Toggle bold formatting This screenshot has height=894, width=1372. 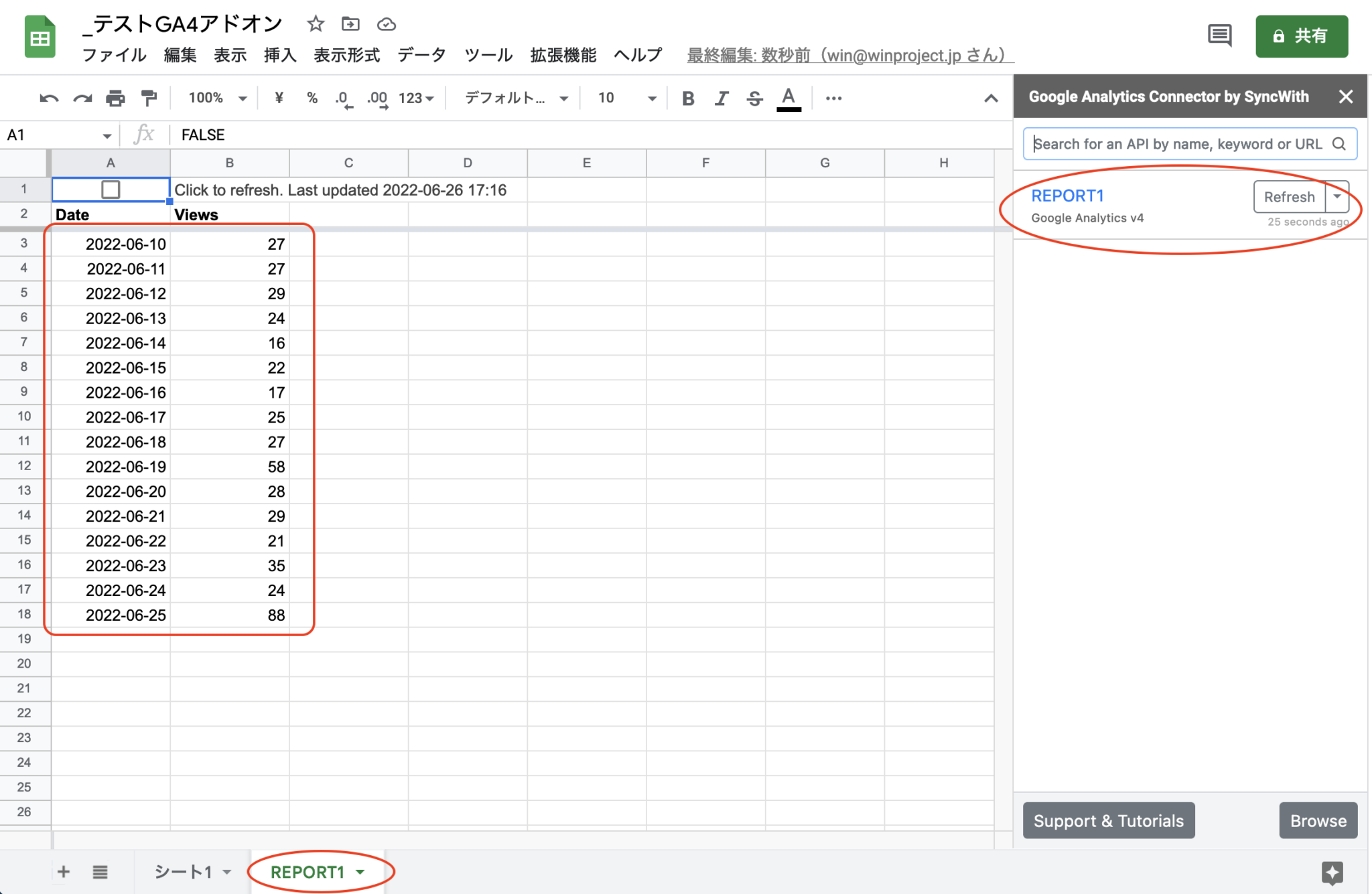(x=688, y=98)
